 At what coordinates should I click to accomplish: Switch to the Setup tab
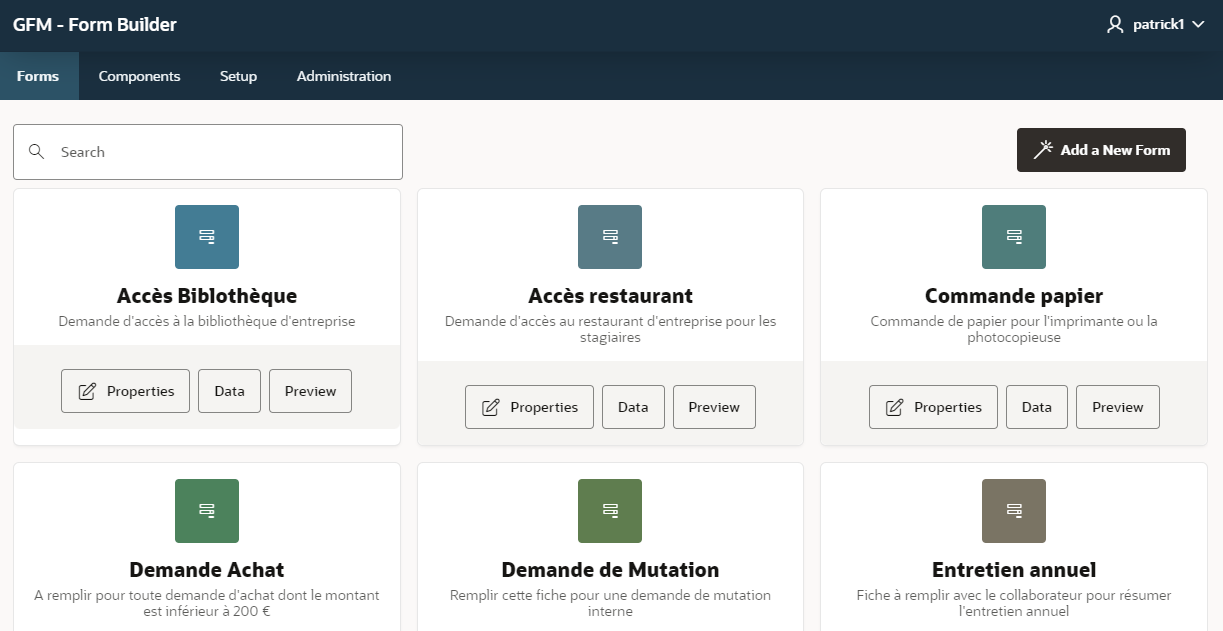[238, 76]
